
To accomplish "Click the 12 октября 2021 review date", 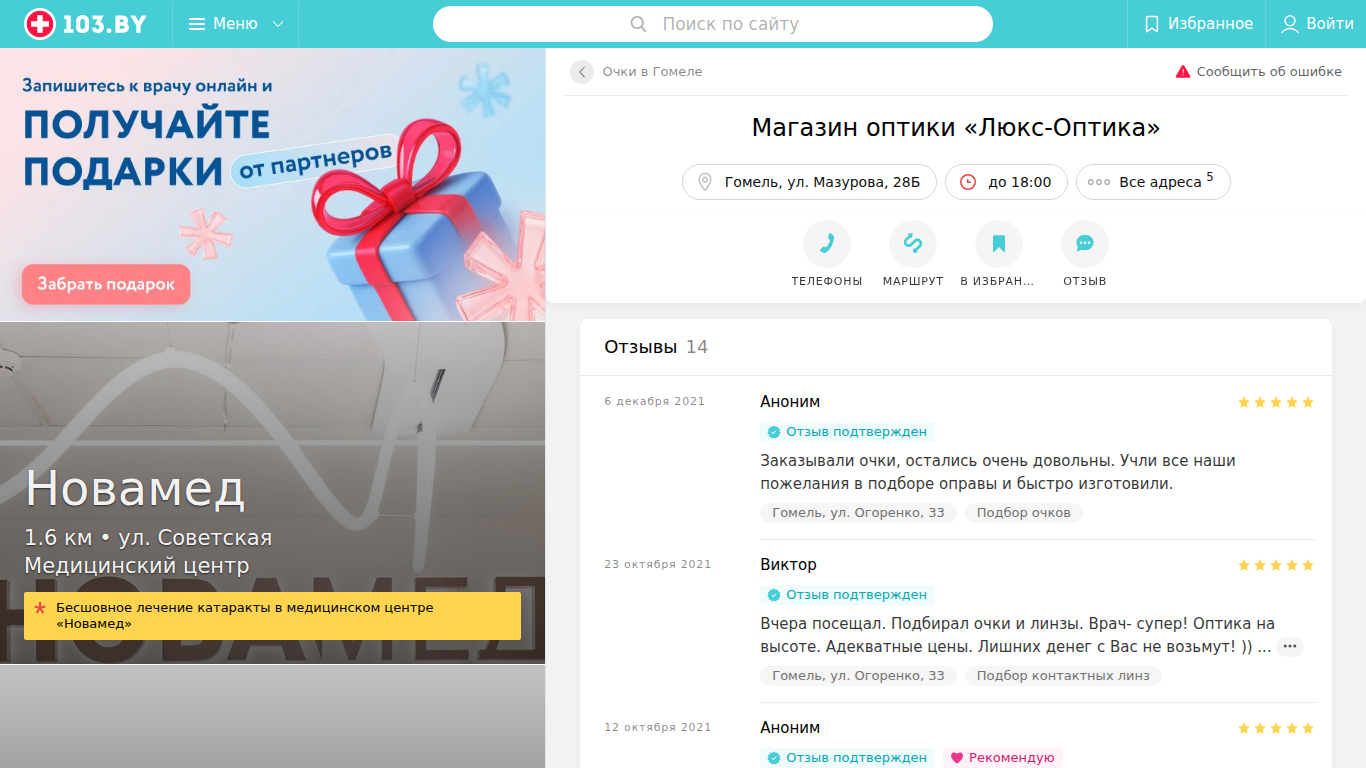I will click(x=658, y=728).
